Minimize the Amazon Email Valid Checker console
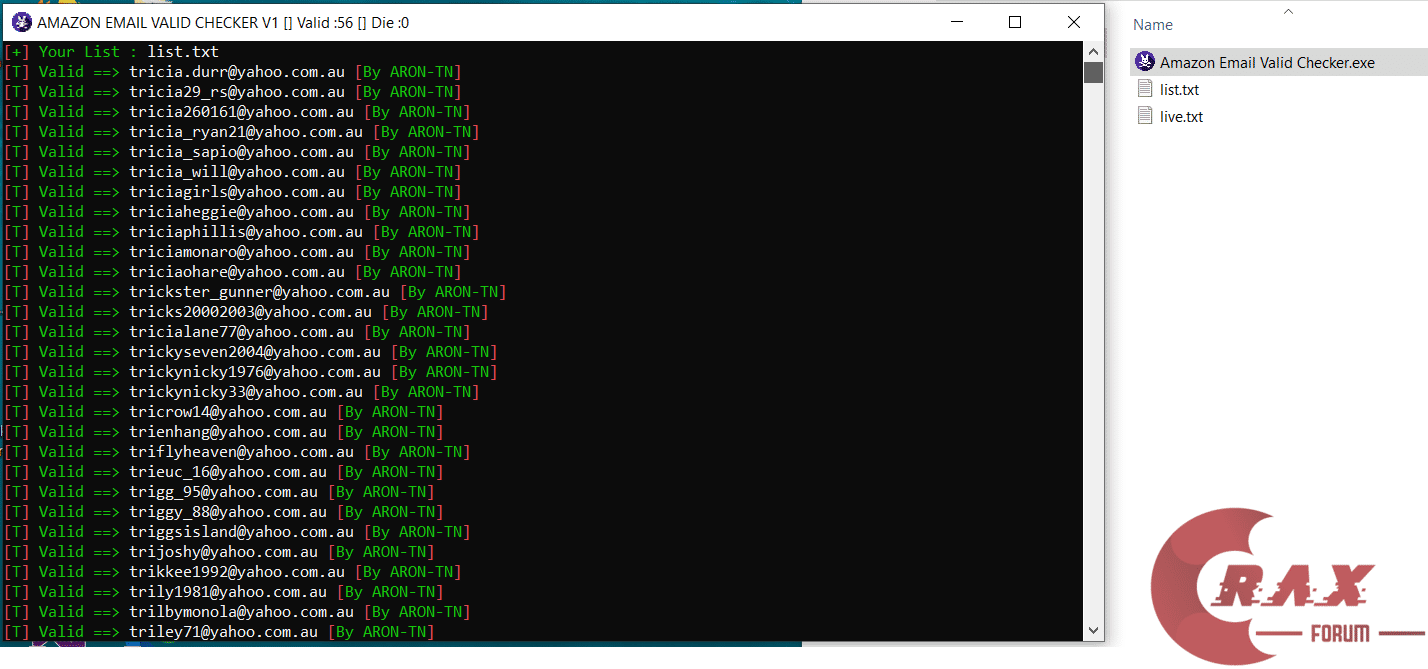 [958, 22]
